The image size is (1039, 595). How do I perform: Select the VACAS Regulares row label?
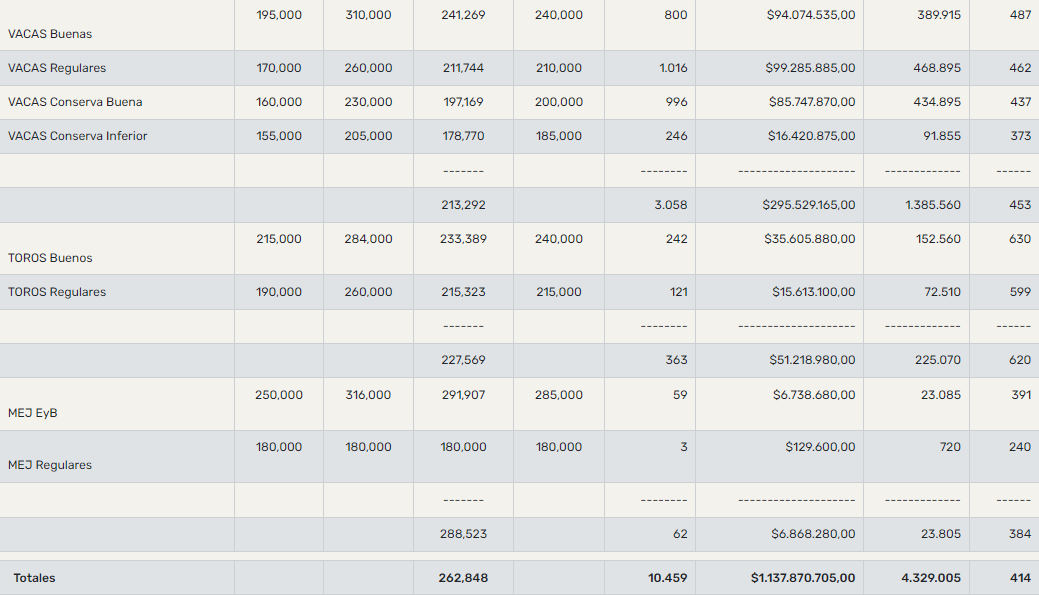tap(57, 68)
